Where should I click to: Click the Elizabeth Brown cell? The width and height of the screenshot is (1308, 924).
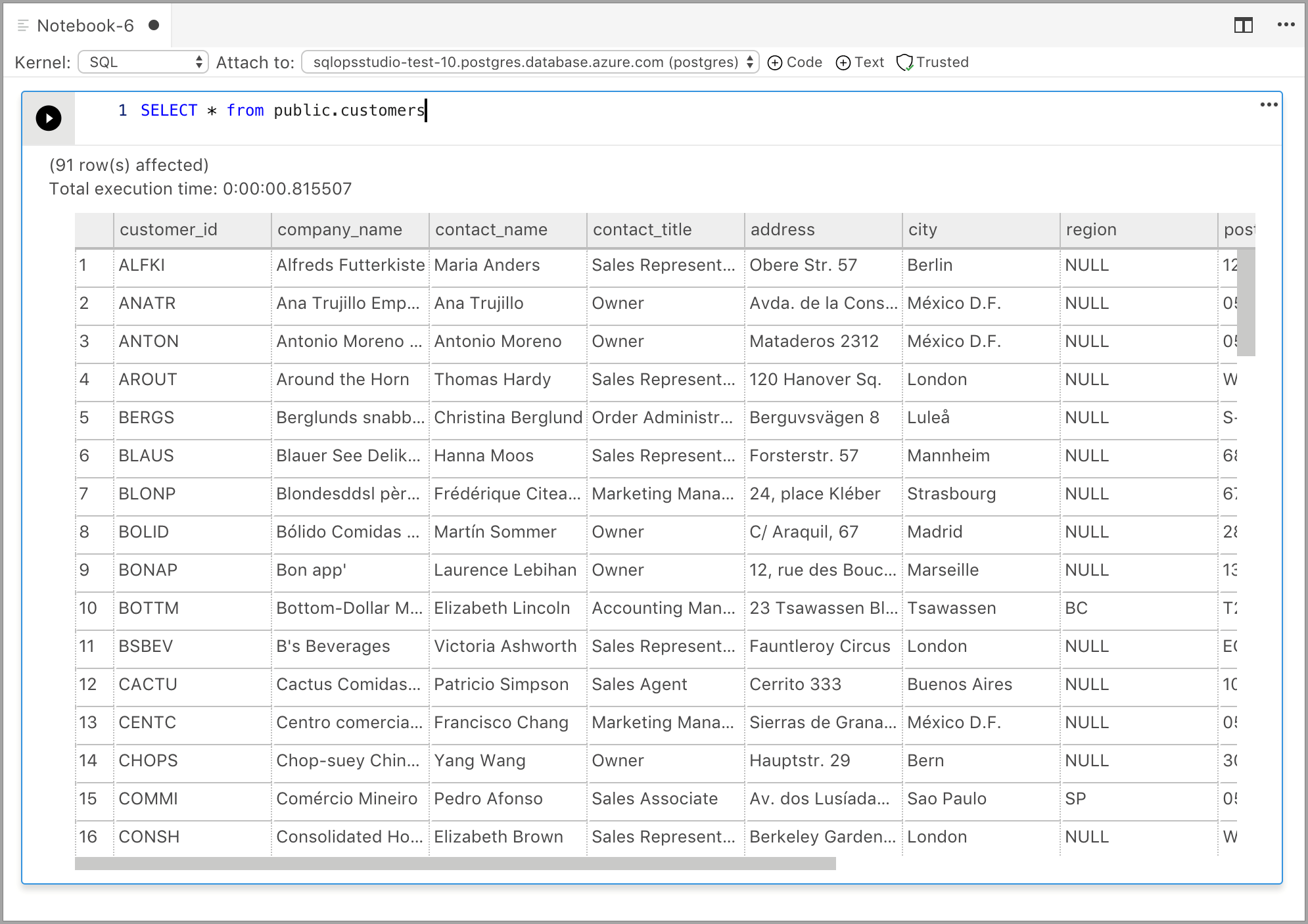(x=508, y=837)
